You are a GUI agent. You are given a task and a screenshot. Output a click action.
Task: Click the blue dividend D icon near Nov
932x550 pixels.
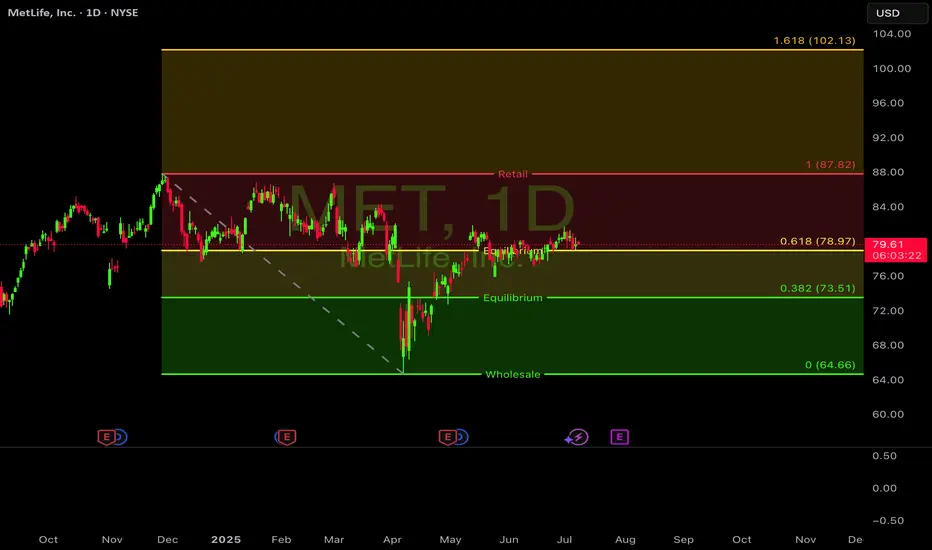121,438
